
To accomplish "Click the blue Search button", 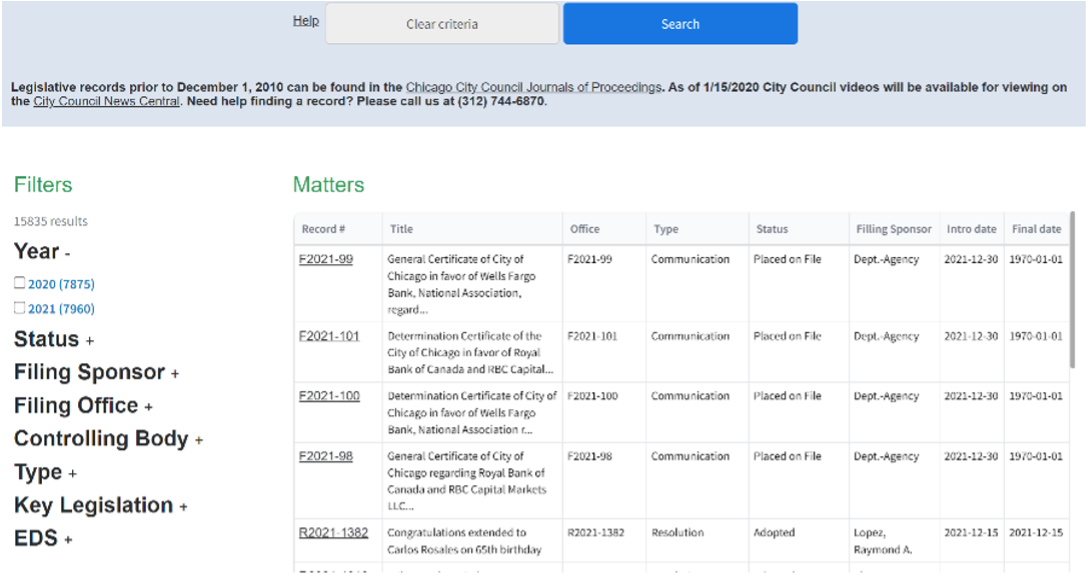I will tap(680, 24).
